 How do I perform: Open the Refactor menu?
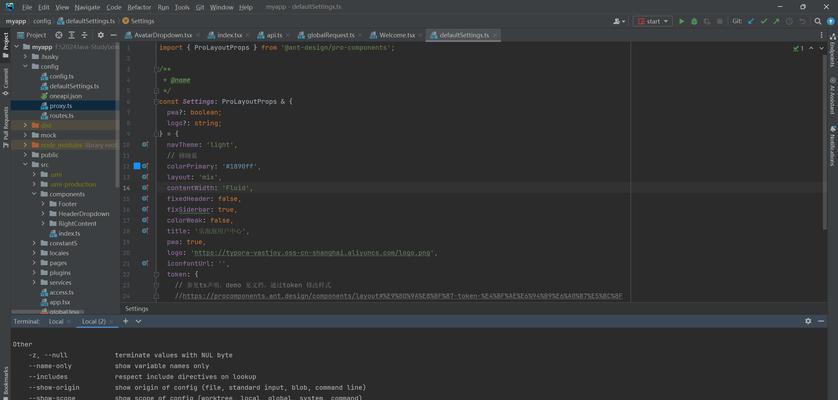coord(139,7)
